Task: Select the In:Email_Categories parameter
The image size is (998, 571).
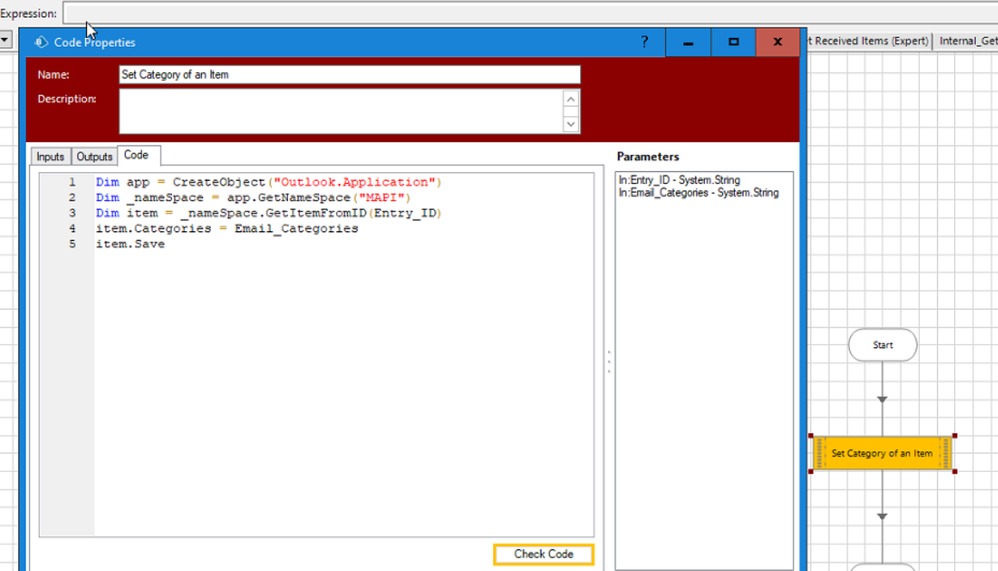Action: click(x=698, y=193)
